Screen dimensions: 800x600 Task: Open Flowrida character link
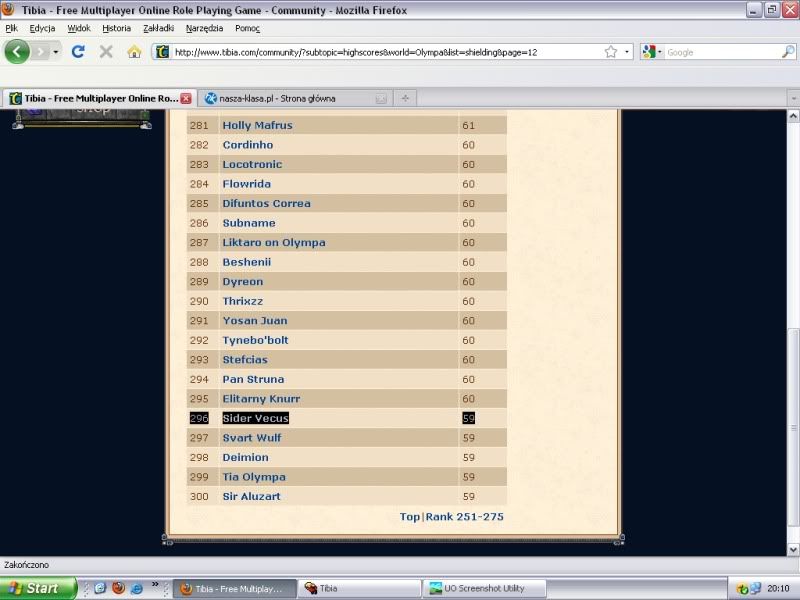pos(246,184)
